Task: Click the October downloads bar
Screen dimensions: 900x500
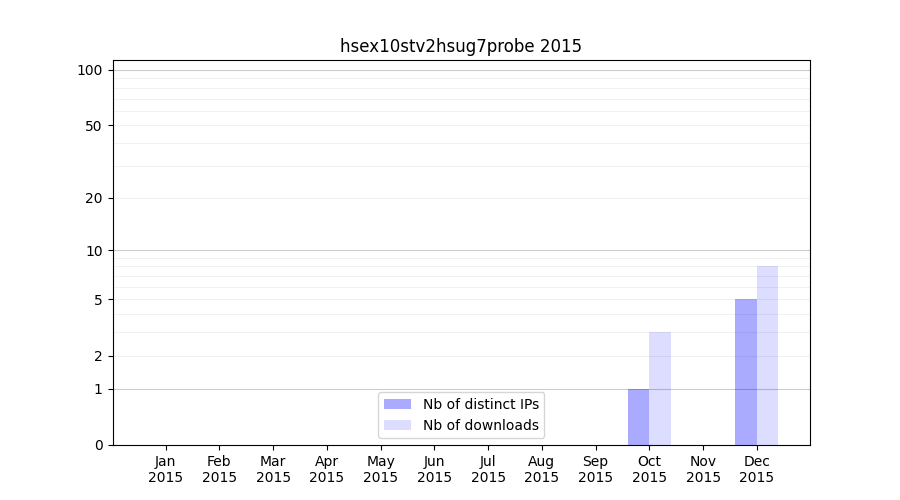Action: [x=660, y=389]
